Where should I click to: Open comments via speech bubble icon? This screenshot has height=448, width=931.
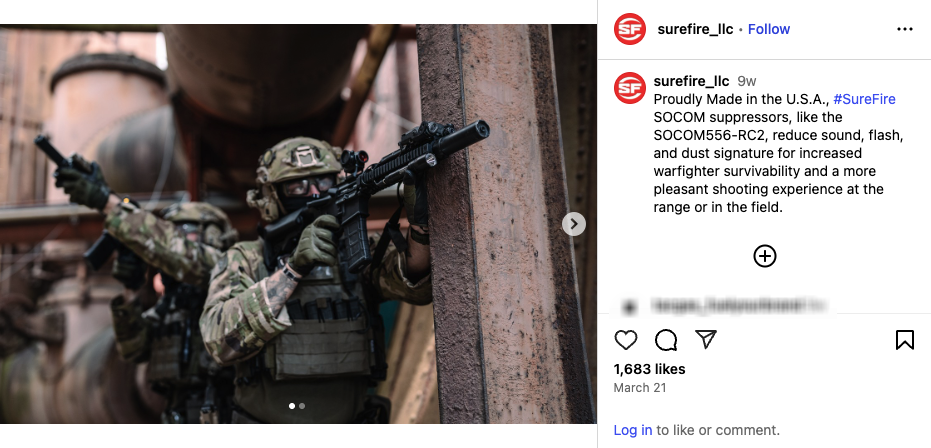click(x=666, y=340)
